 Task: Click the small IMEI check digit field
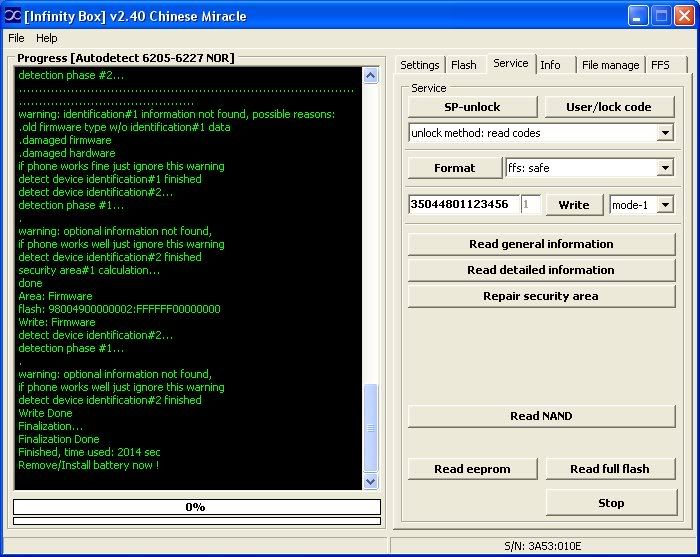tap(530, 204)
